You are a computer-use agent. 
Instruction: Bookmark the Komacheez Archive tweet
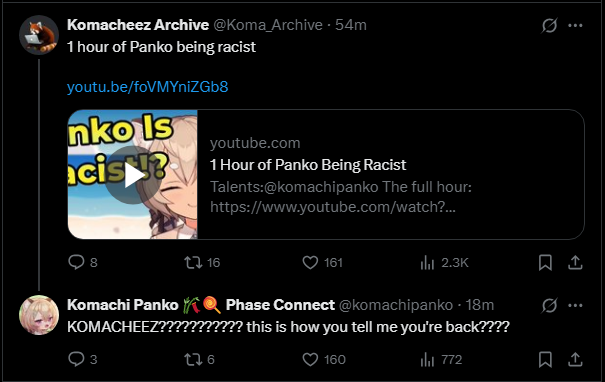click(x=545, y=262)
